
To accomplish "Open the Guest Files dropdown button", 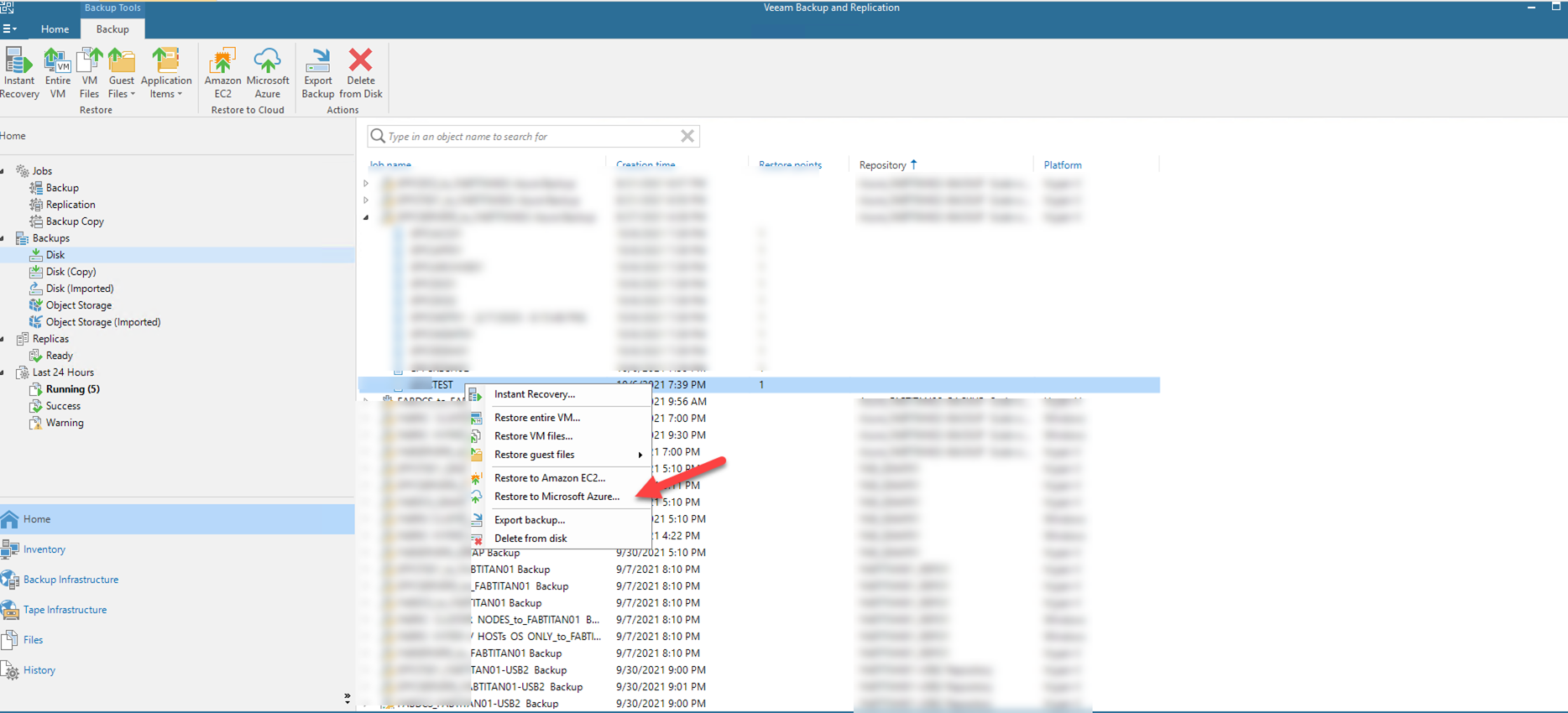I will [x=121, y=73].
